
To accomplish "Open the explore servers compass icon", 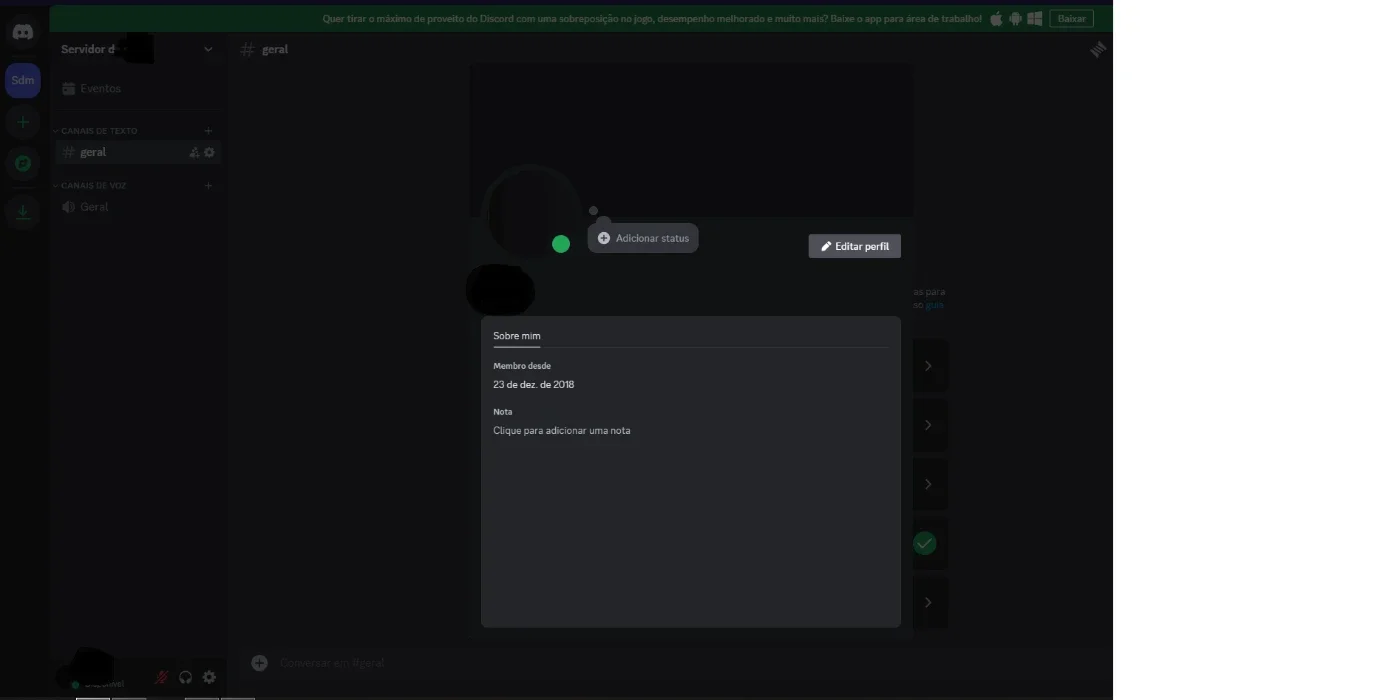I will 22,163.
